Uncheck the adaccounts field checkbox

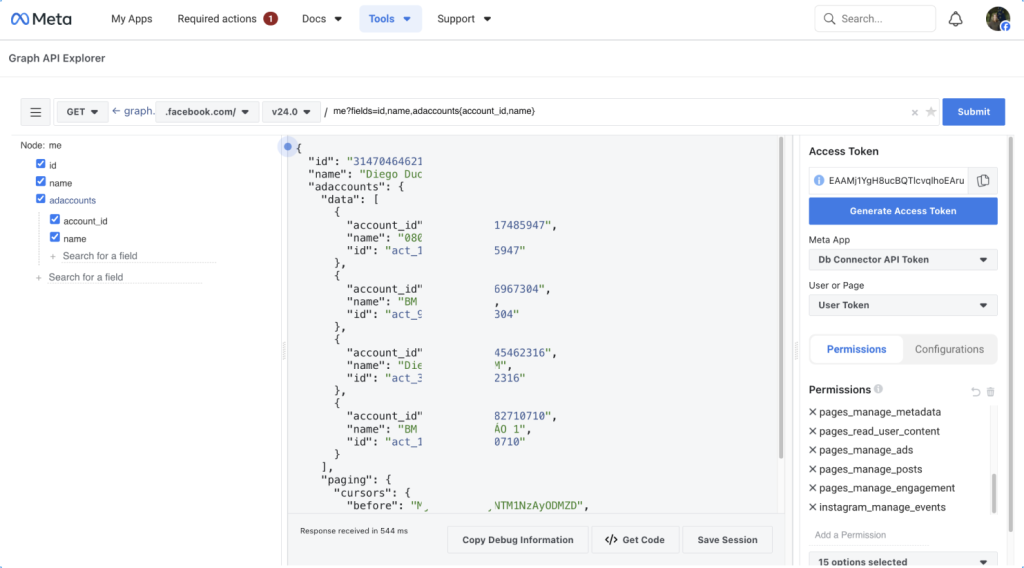(x=41, y=200)
